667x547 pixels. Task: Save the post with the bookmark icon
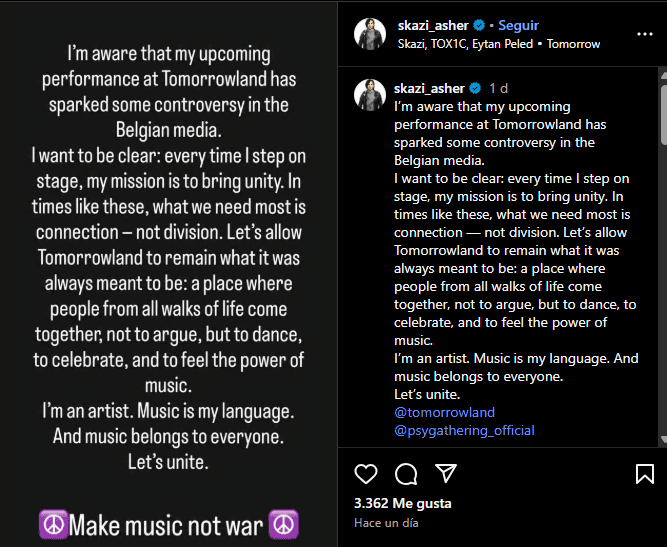[x=645, y=473]
